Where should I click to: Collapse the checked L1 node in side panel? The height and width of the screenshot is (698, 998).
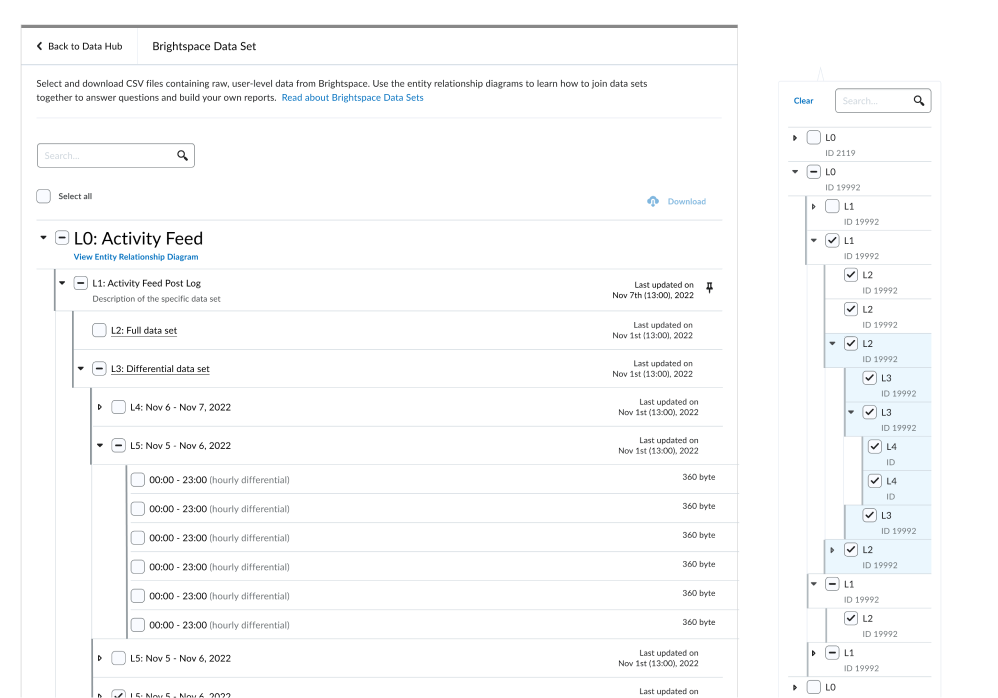pyautogui.click(x=813, y=241)
